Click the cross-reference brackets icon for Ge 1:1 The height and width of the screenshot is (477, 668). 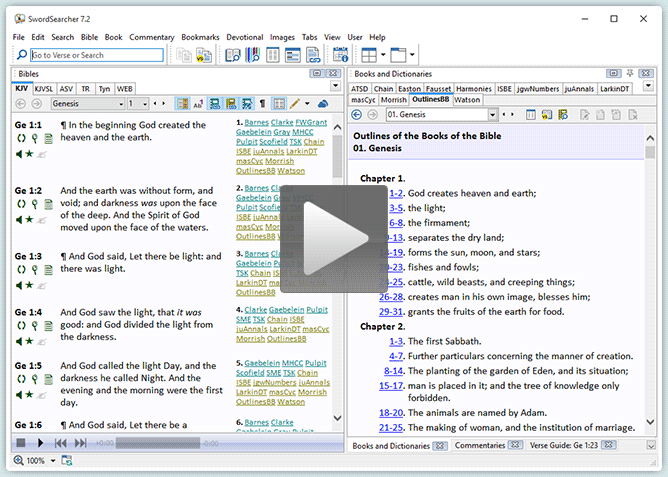21,138
